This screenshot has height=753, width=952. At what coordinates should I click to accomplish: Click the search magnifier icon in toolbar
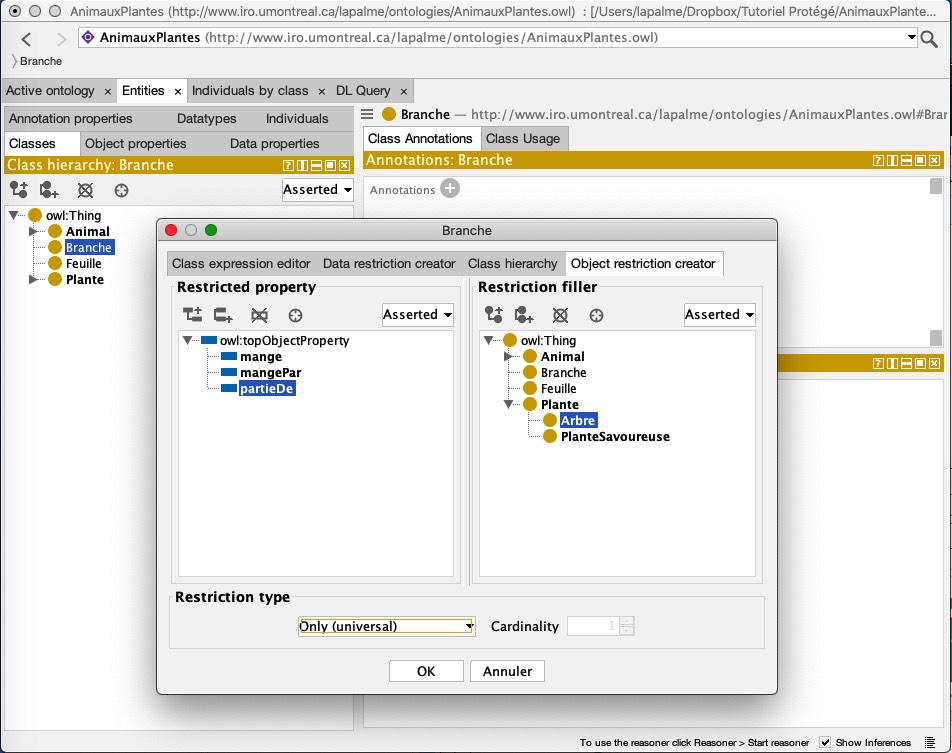[x=929, y=39]
